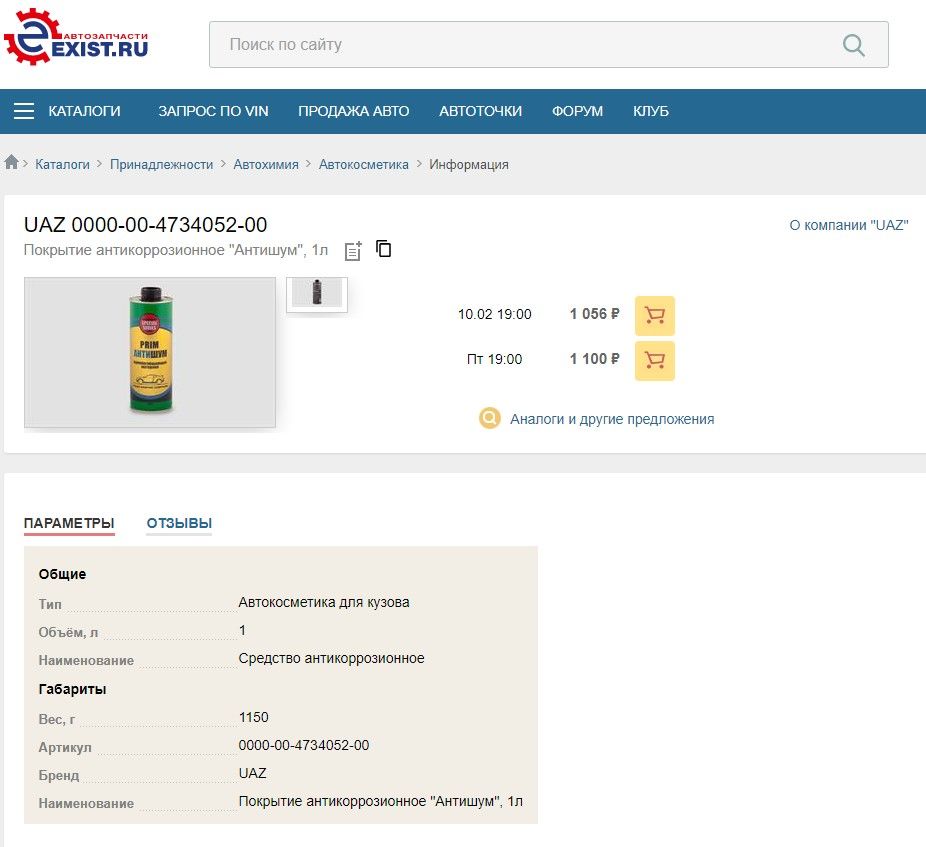Viewport: 926px width, 847px height.
Task: Click the home breadcrumb icon
Action: click(12, 163)
